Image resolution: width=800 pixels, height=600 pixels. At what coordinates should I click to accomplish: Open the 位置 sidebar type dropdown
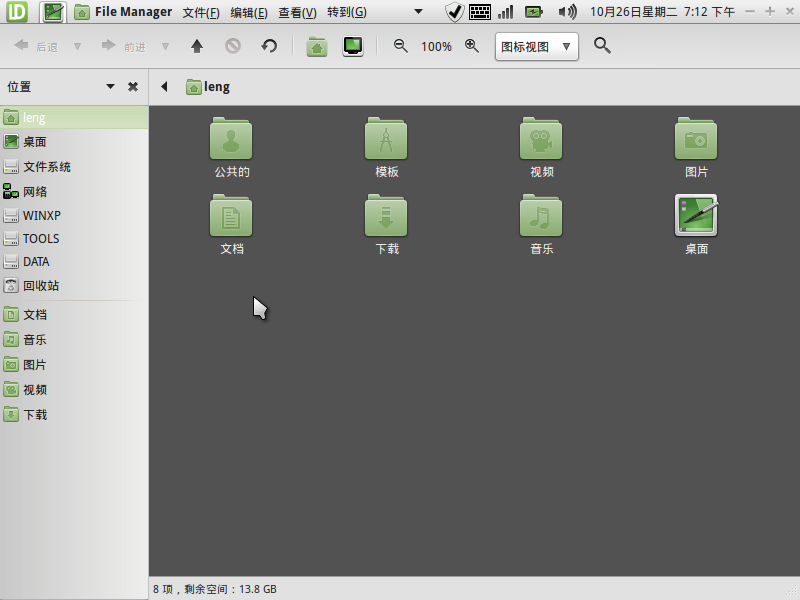[x=110, y=87]
